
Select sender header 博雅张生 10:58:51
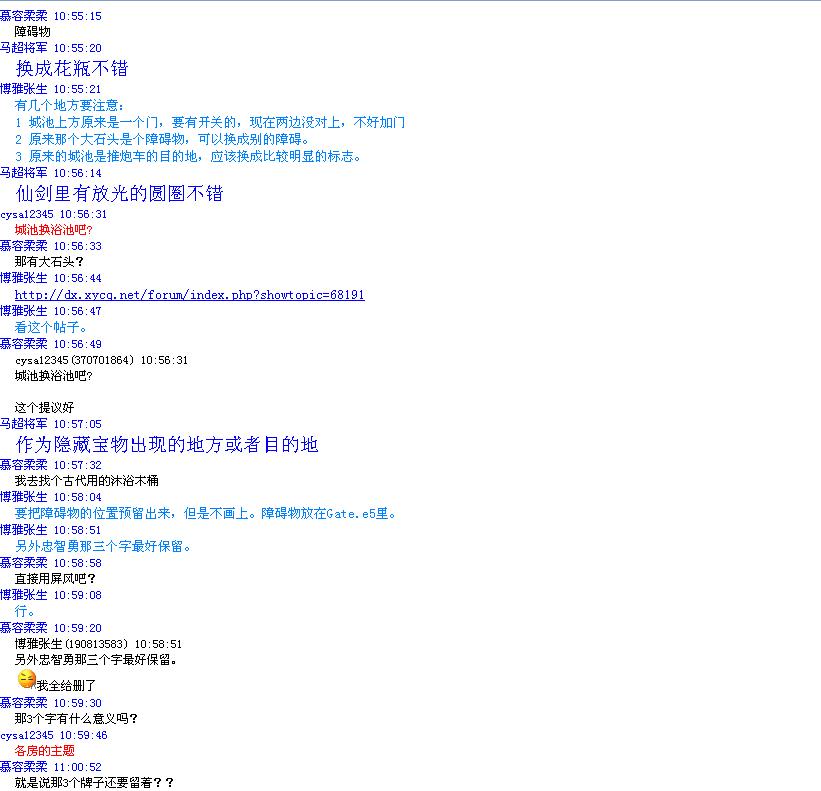[x=51, y=530]
